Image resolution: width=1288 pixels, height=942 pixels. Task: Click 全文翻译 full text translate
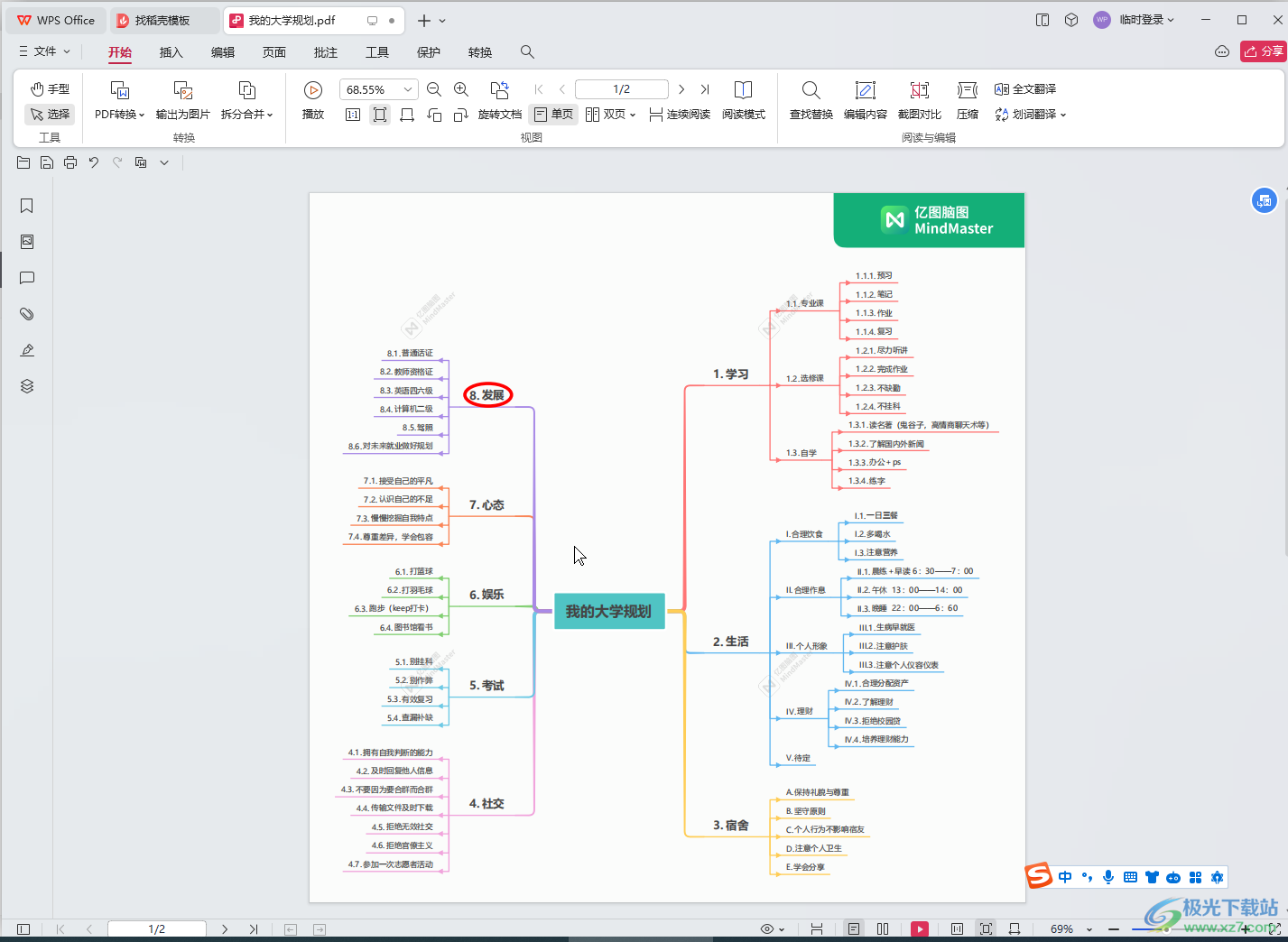(x=1025, y=89)
